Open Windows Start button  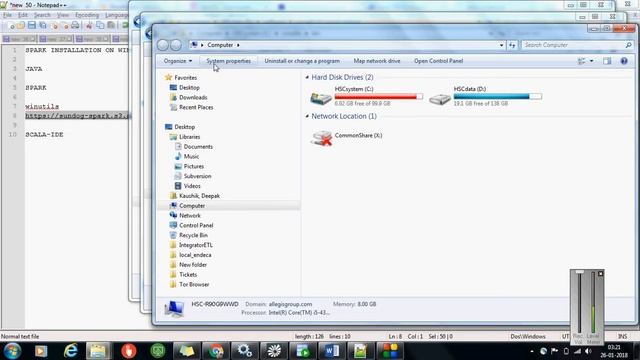[x=12, y=351]
